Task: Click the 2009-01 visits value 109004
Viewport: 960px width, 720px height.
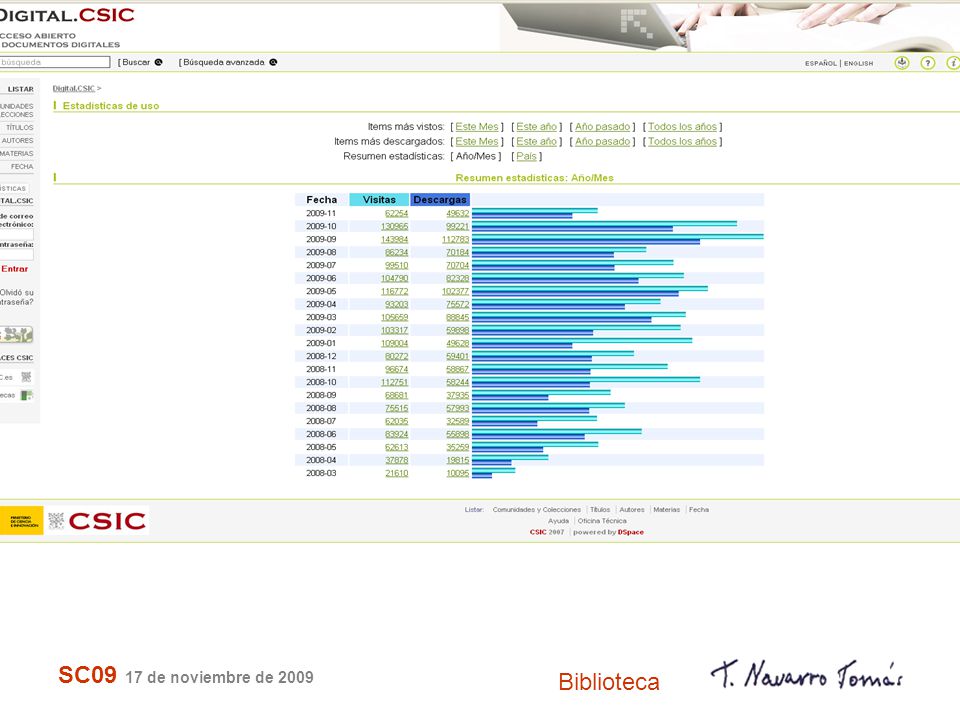Action: 394,343
